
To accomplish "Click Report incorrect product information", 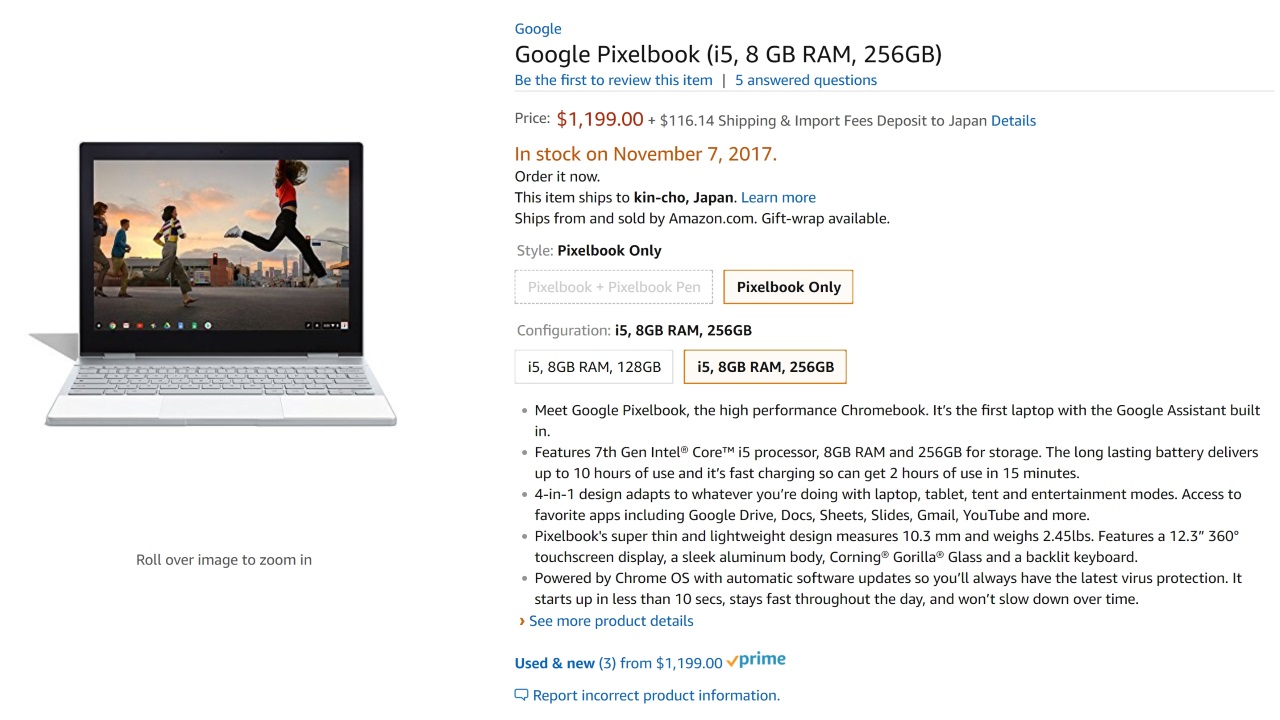I will 656,695.
